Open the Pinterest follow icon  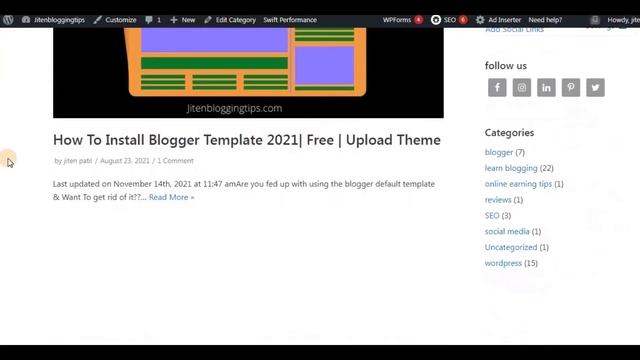571,87
